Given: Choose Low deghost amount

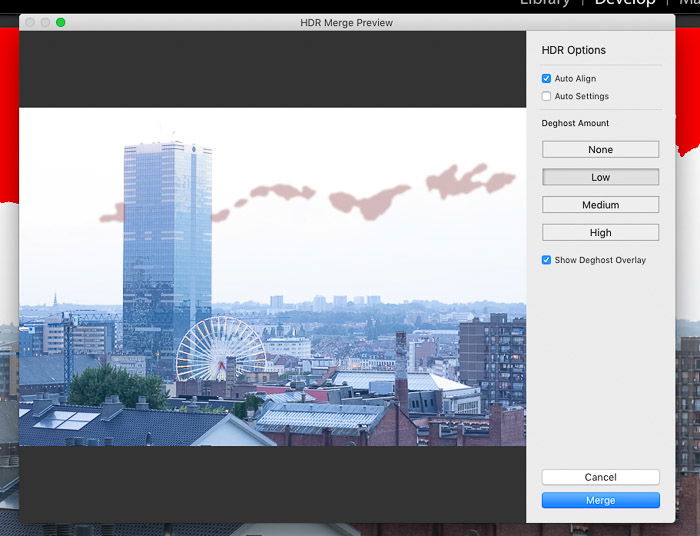Looking at the screenshot, I should pyautogui.click(x=600, y=177).
